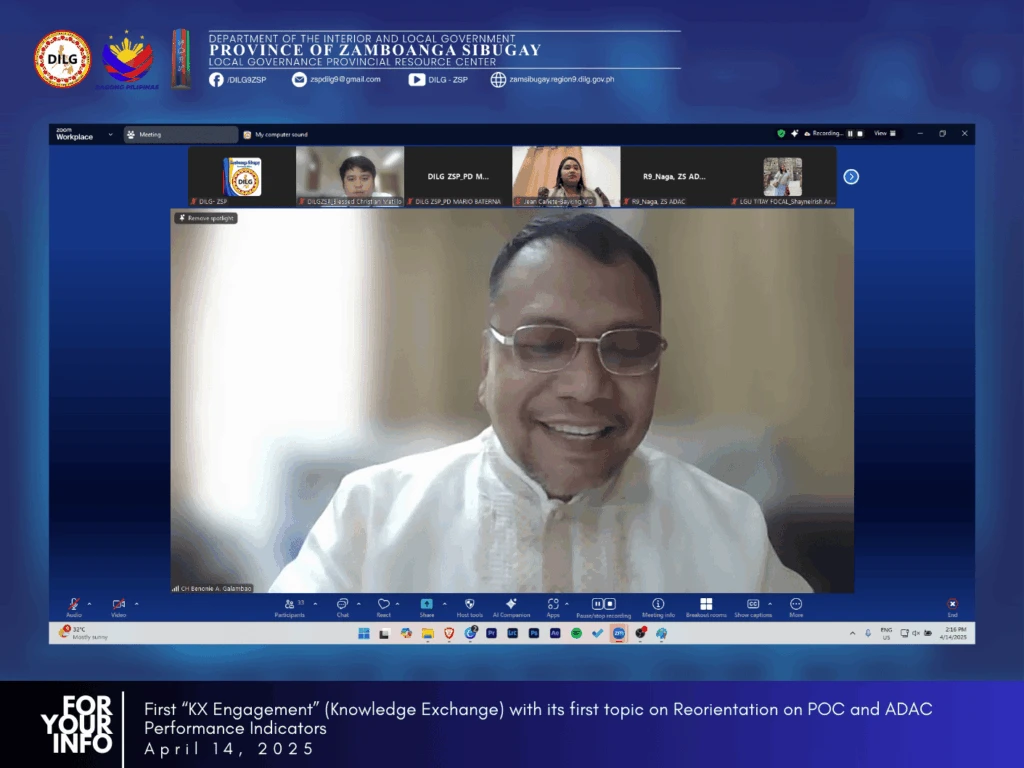Click the green Share screen icon

tap(426, 604)
